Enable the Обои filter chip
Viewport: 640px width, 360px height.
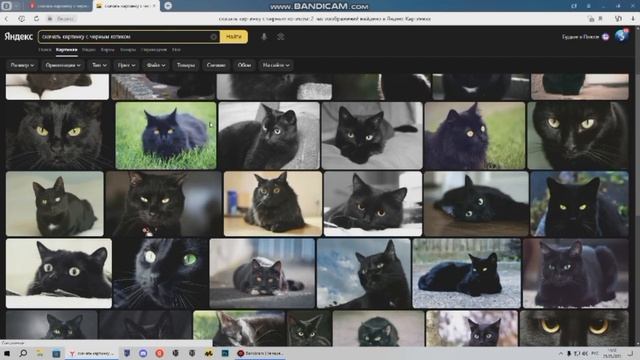pos(244,65)
